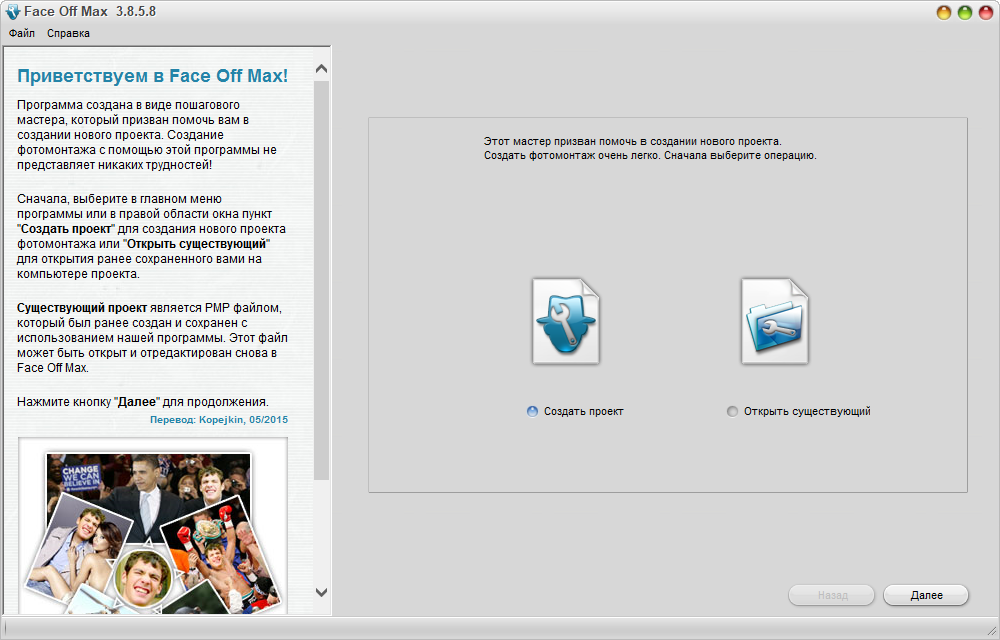
Task: Click the red close window button
Action: (986, 12)
